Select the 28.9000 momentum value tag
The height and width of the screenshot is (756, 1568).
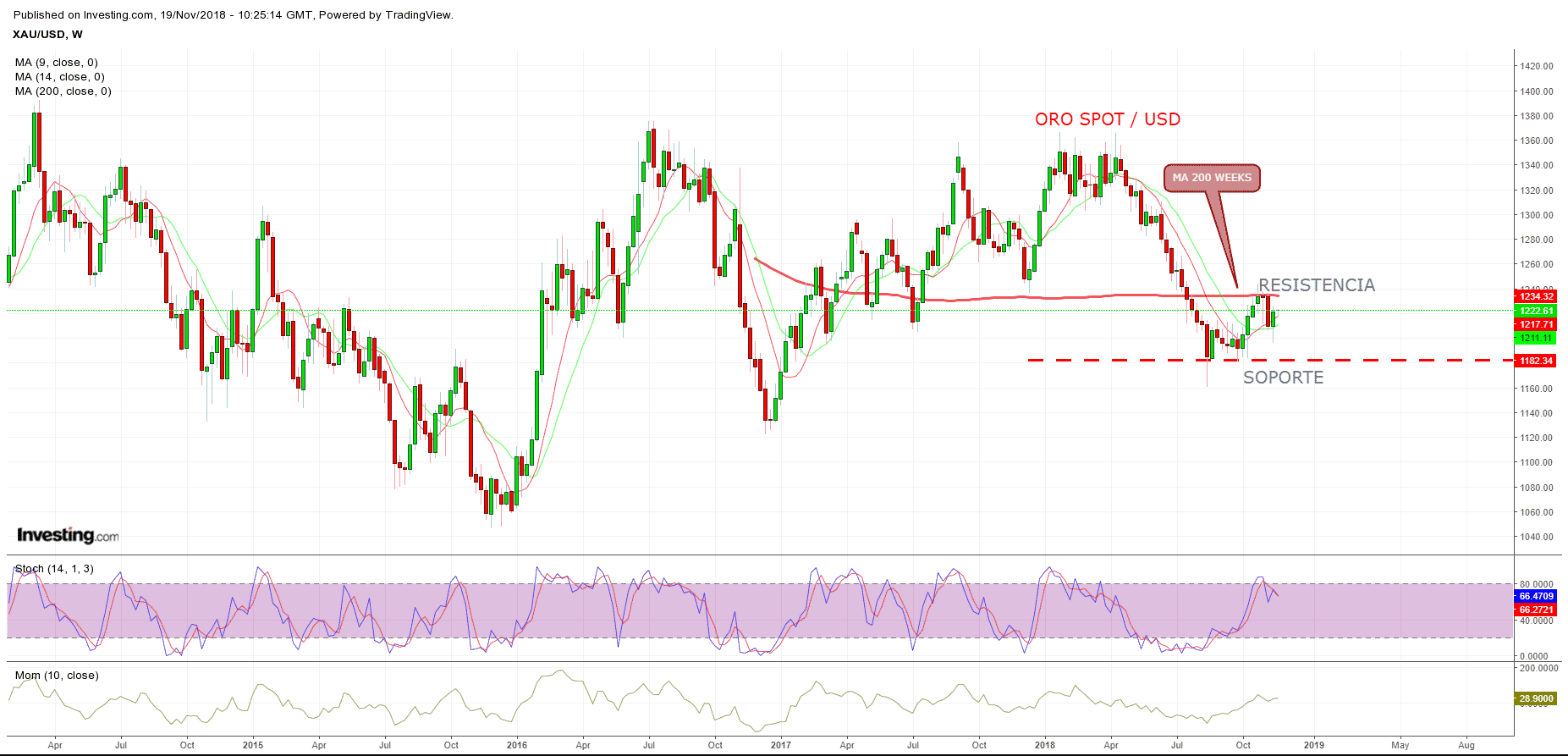pos(1536,698)
